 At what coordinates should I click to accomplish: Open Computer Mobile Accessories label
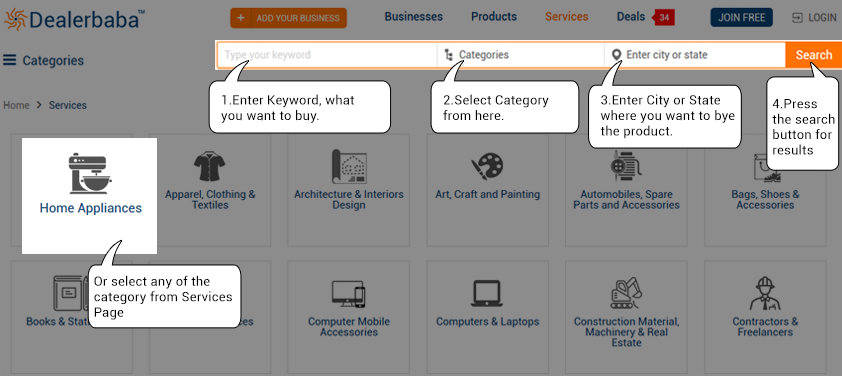point(349,327)
